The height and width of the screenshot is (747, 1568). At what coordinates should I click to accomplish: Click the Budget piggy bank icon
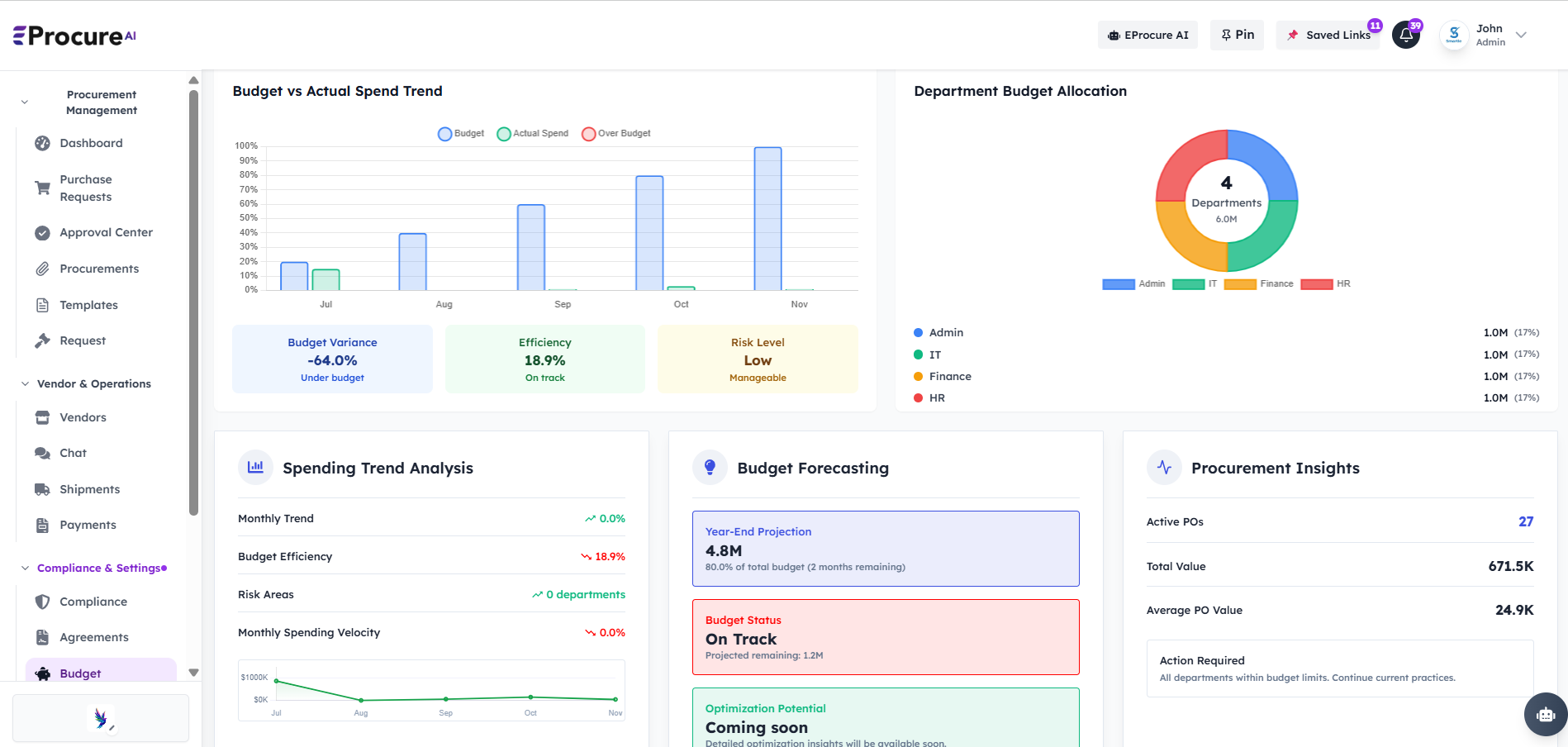[43, 673]
